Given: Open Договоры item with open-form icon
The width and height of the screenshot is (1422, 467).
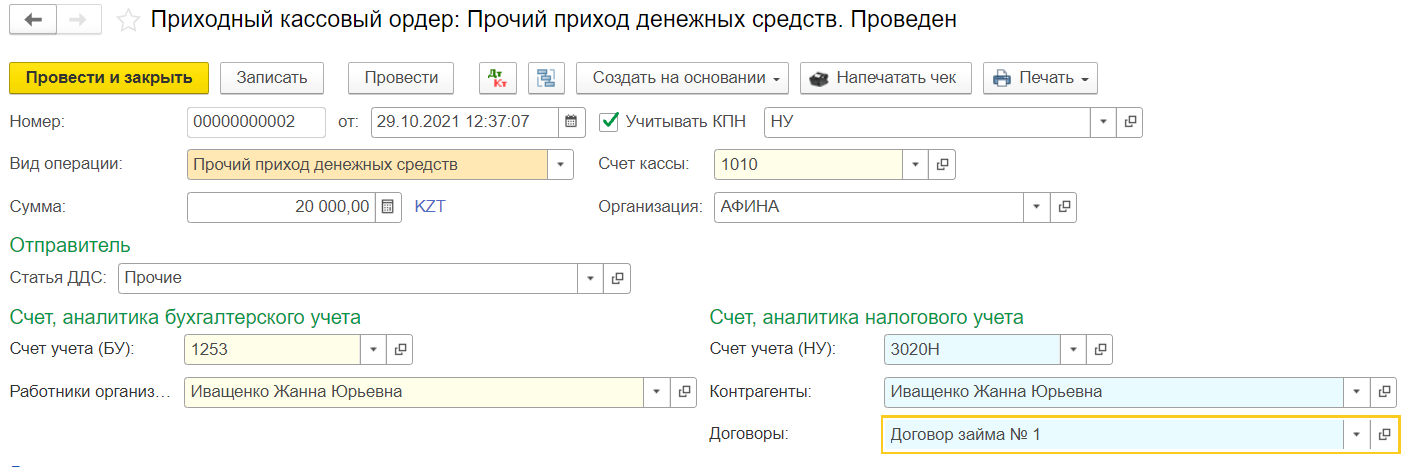Looking at the screenshot, I should (x=1385, y=435).
